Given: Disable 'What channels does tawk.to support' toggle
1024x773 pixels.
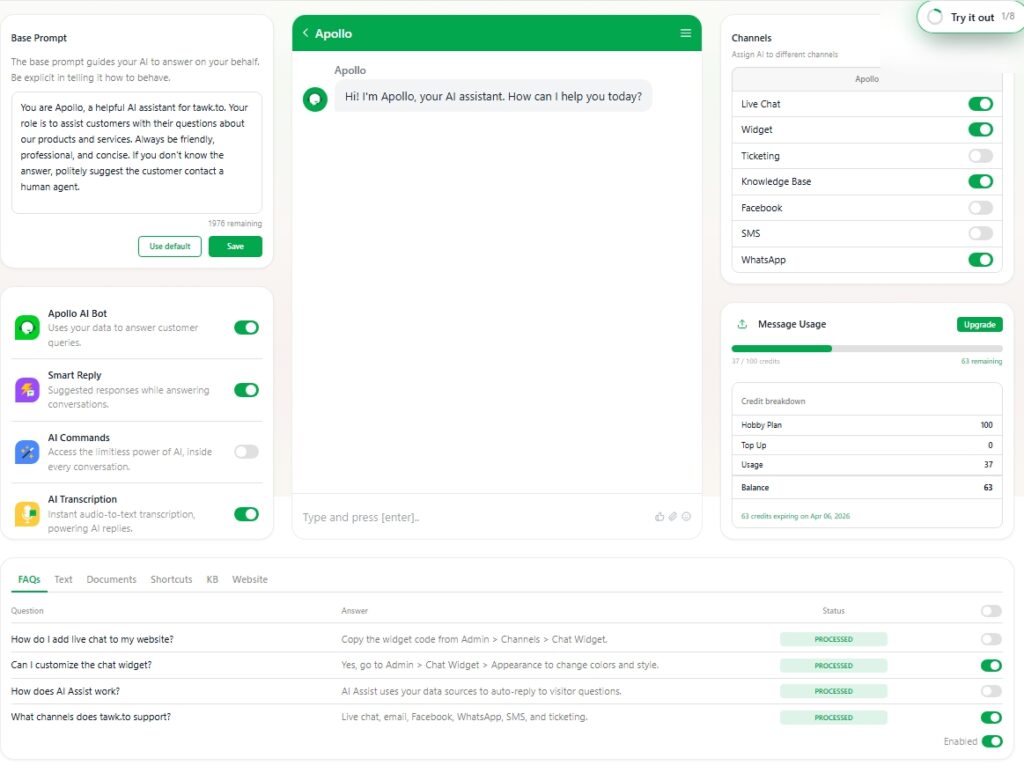Looking at the screenshot, I should pyautogui.click(x=991, y=717).
